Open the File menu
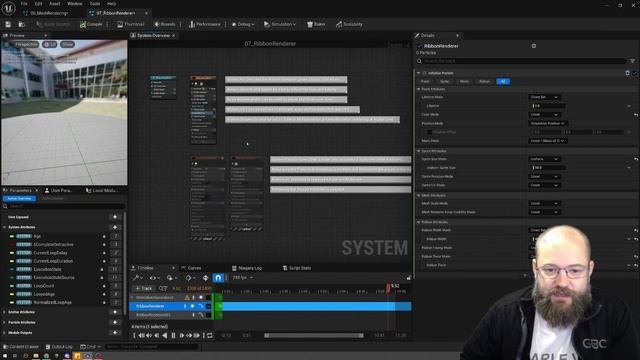The image size is (640, 360). 24,4
